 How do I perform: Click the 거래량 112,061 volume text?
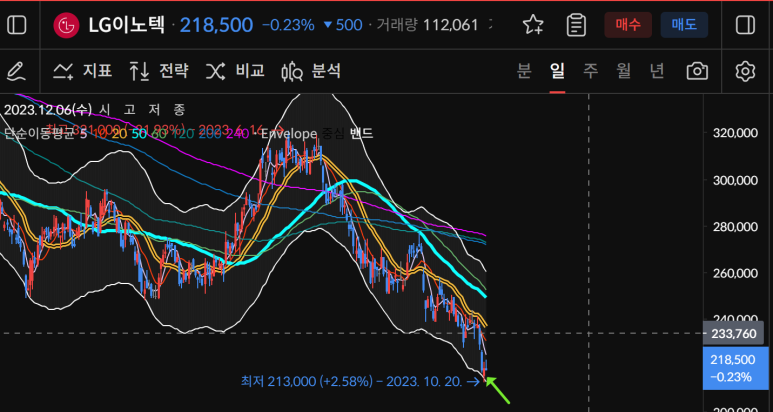[x=427, y=25]
